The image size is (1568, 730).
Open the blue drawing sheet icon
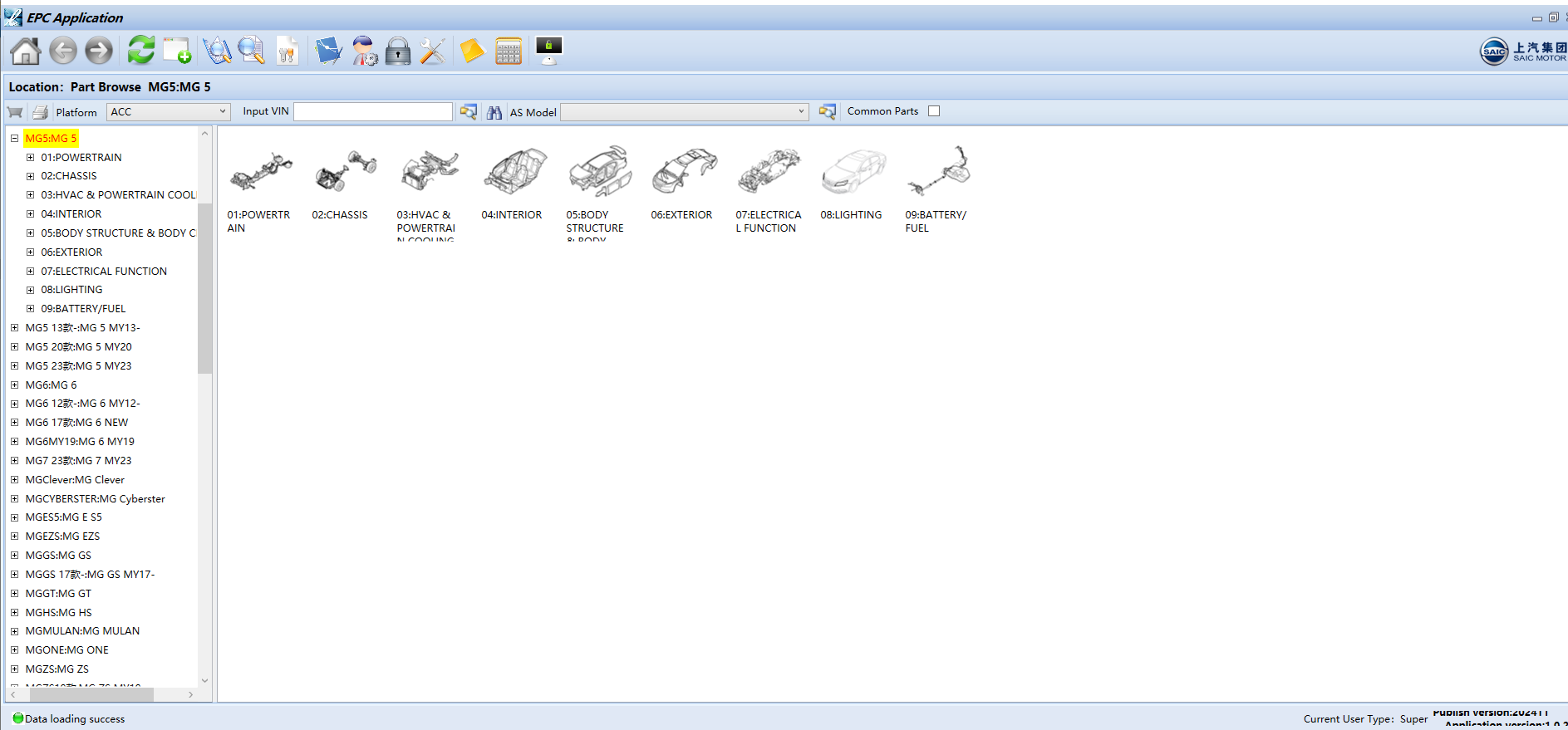pyautogui.click(x=328, y=51)
